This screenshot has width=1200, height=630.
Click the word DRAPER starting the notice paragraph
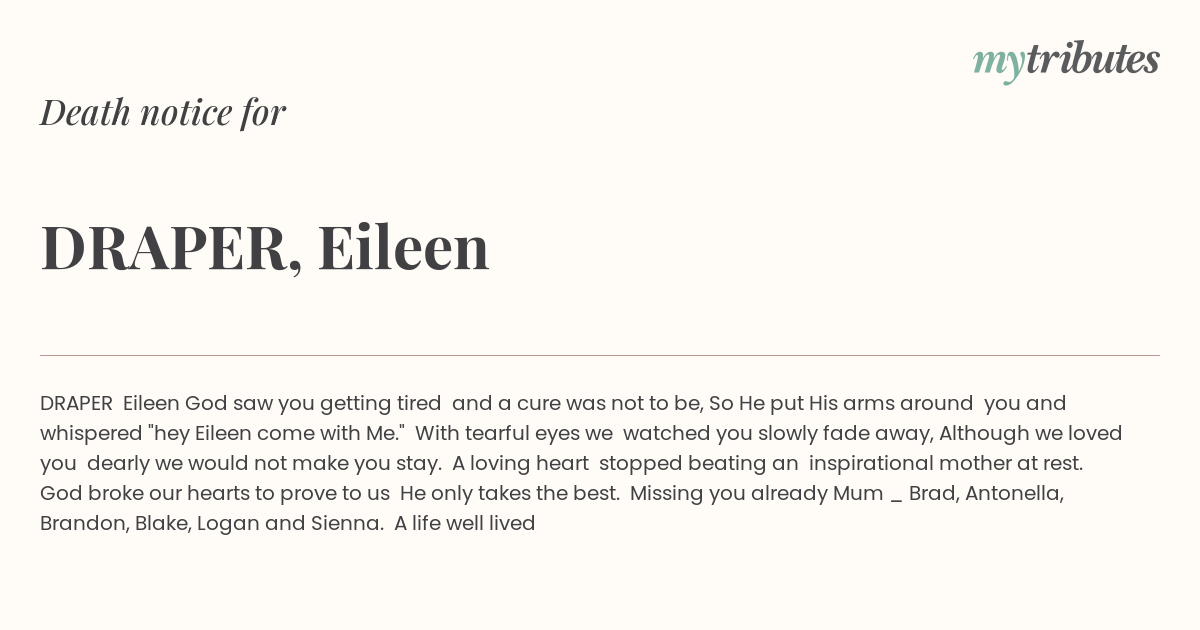76,403
